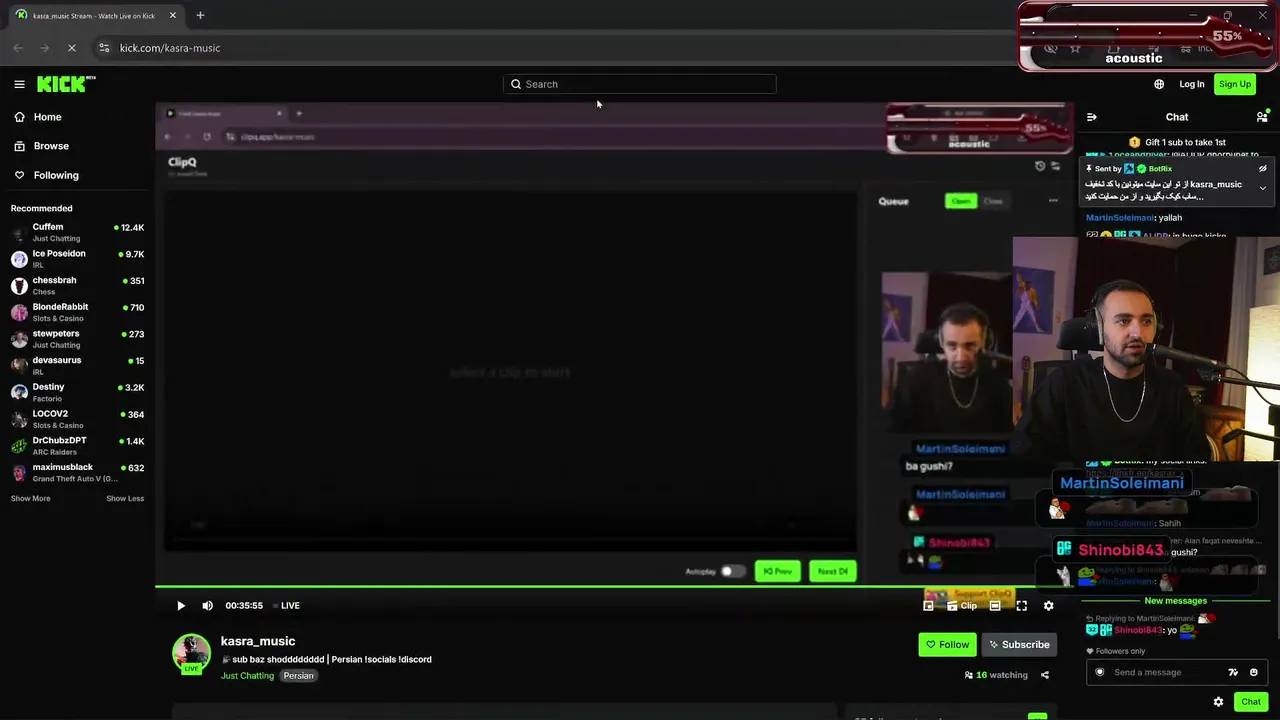Open chat settings gear icon
This screenshot has width=1280, height=720.
pos(1218,702)
